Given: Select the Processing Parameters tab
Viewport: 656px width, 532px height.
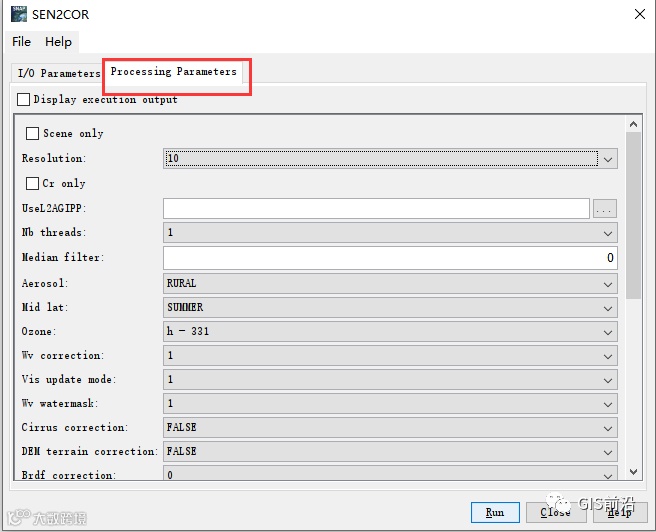Looking at the screenshot, I should click(174, 72).
